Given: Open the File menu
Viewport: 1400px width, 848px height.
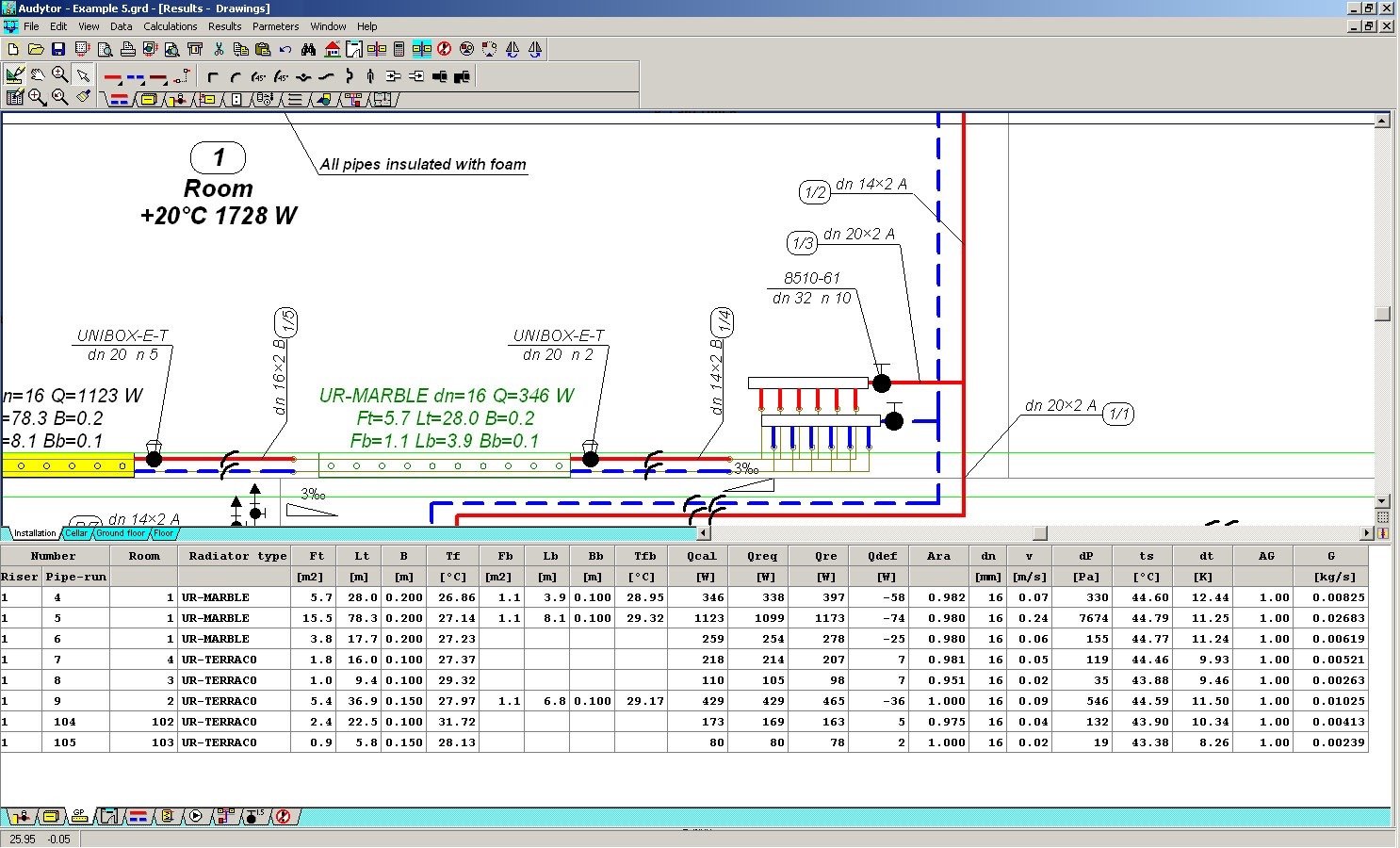Looking at the screenshot, I should click(31, 26).
